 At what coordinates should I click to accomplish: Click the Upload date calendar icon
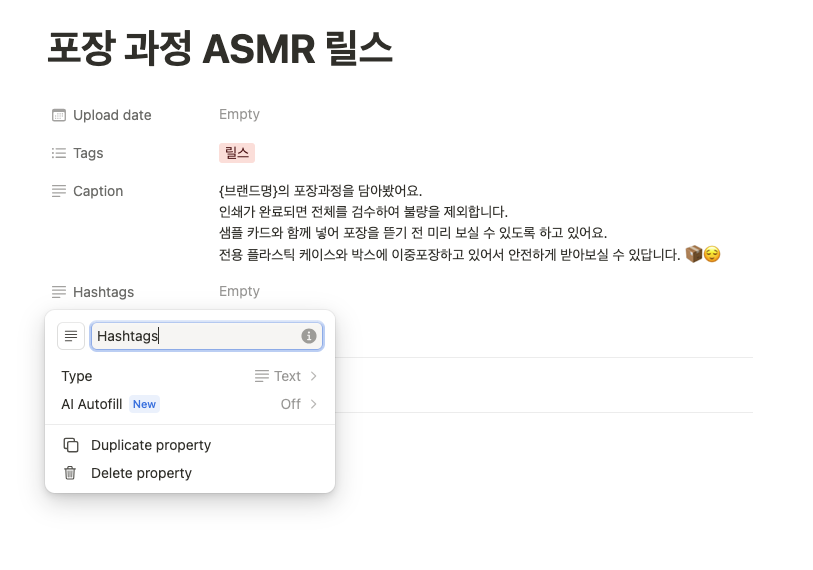tap(59, 115)
